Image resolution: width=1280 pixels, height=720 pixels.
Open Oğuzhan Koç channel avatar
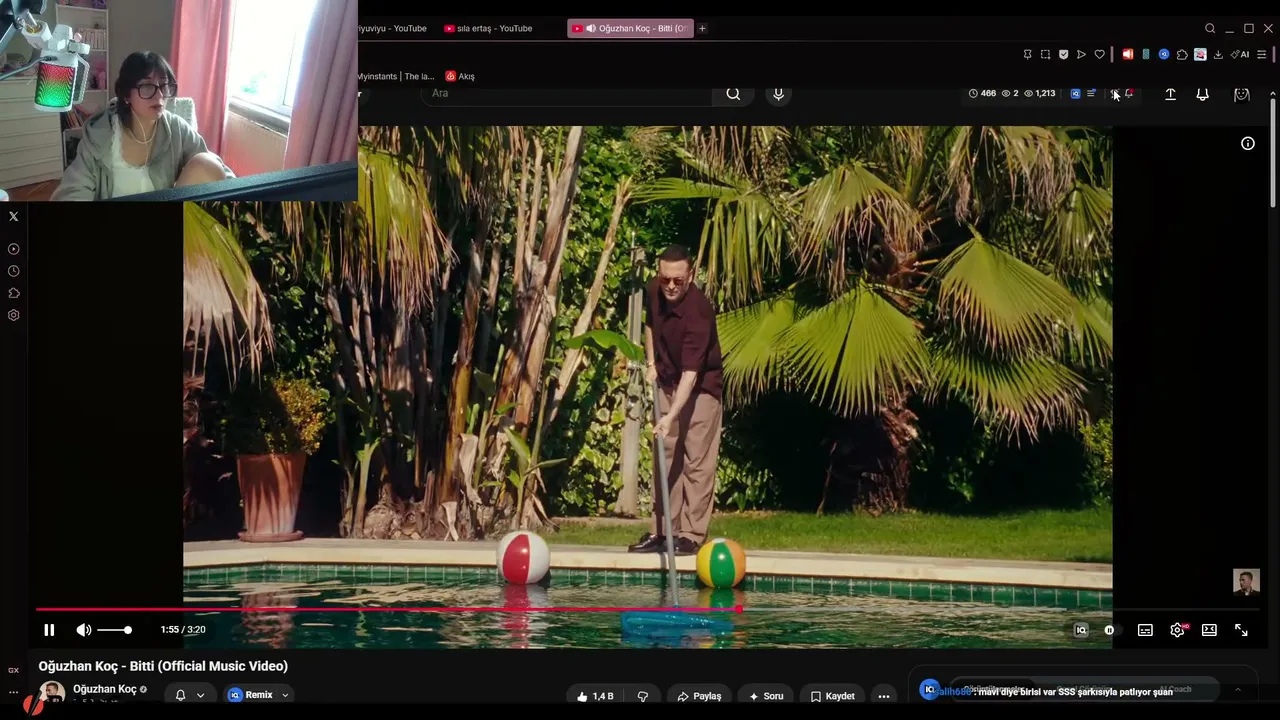coord(52,694)
